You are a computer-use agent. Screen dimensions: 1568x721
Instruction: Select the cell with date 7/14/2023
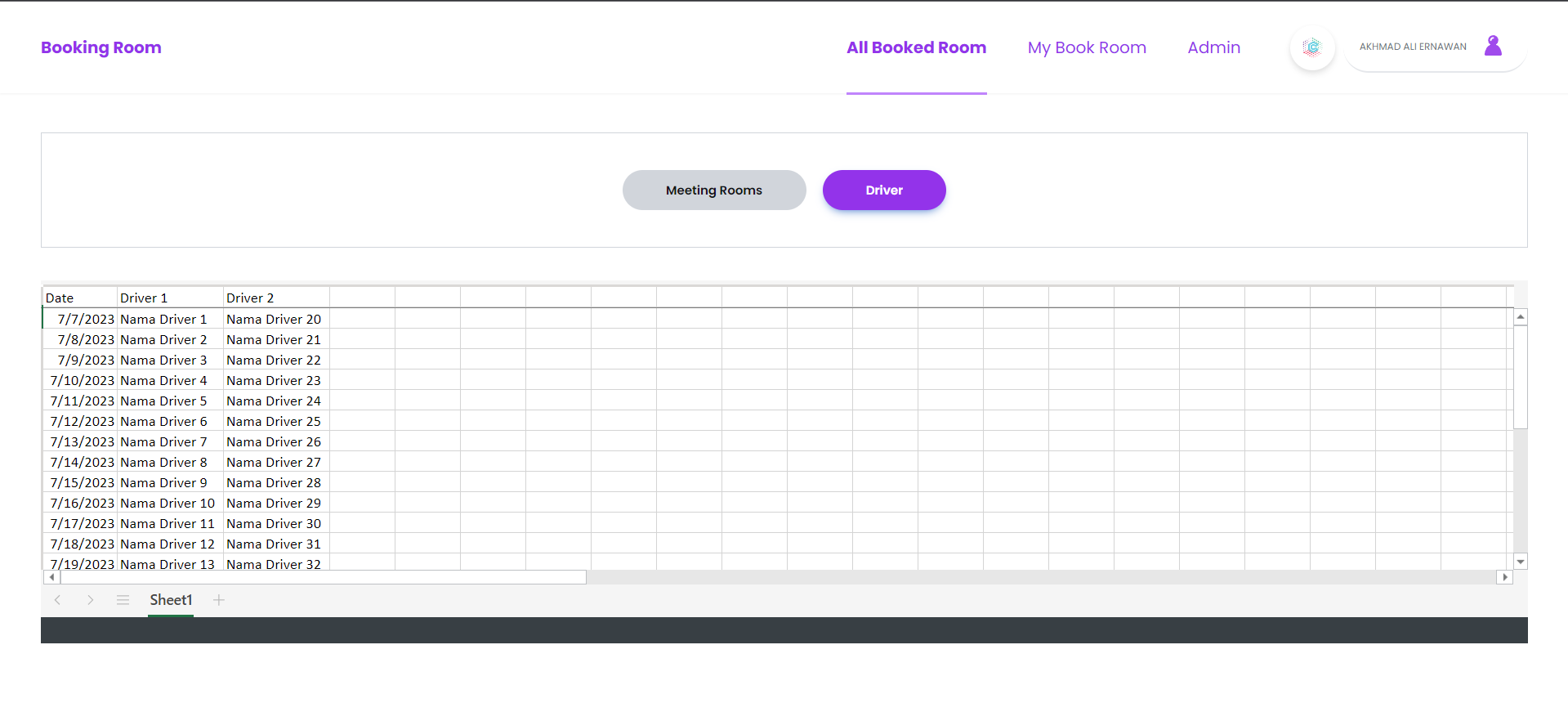click(x=80, y=462)
